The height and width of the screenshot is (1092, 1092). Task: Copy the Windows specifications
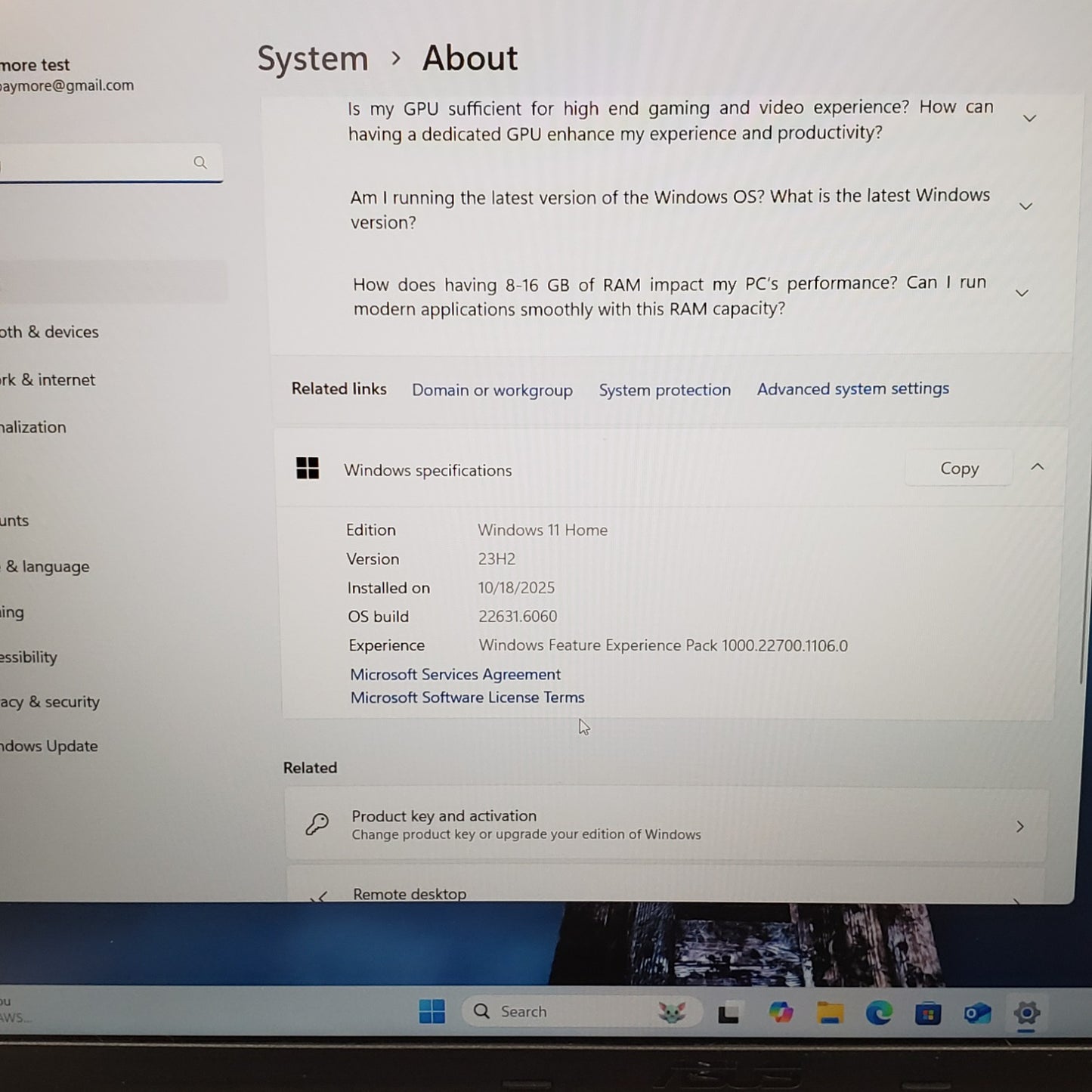[x=959, y=469]
